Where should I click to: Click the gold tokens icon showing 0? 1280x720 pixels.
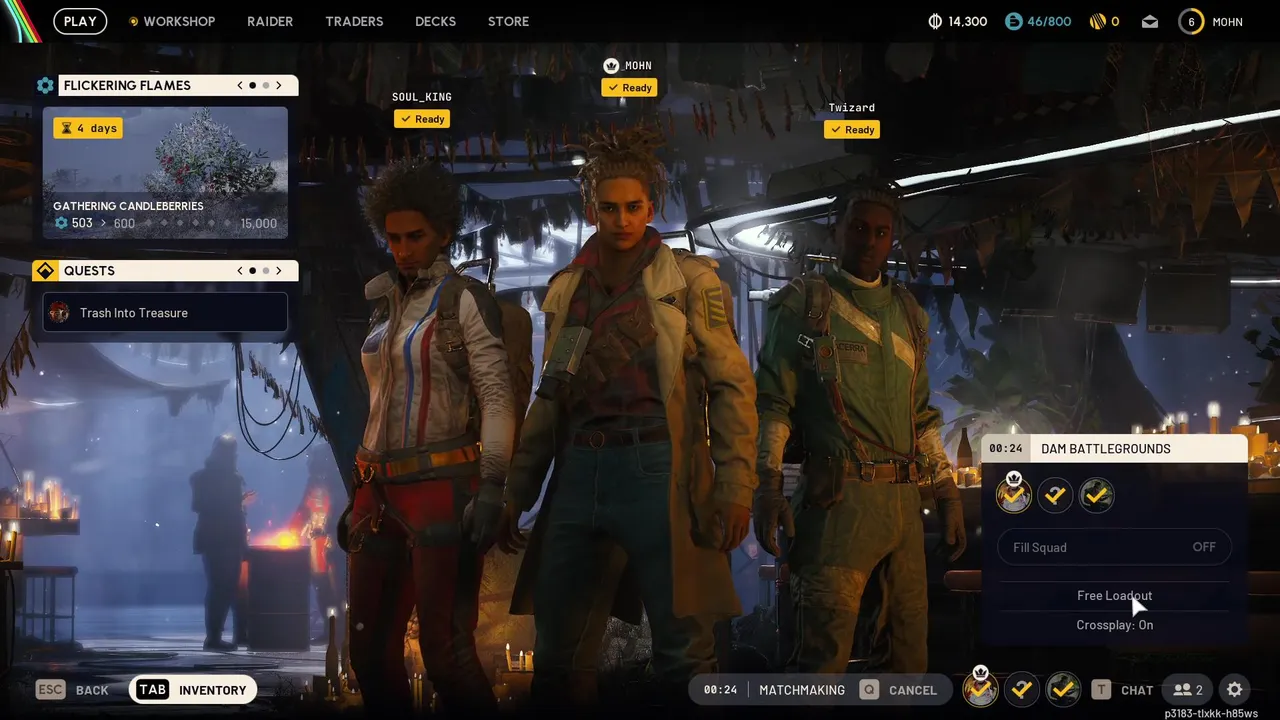[1098, 21]
